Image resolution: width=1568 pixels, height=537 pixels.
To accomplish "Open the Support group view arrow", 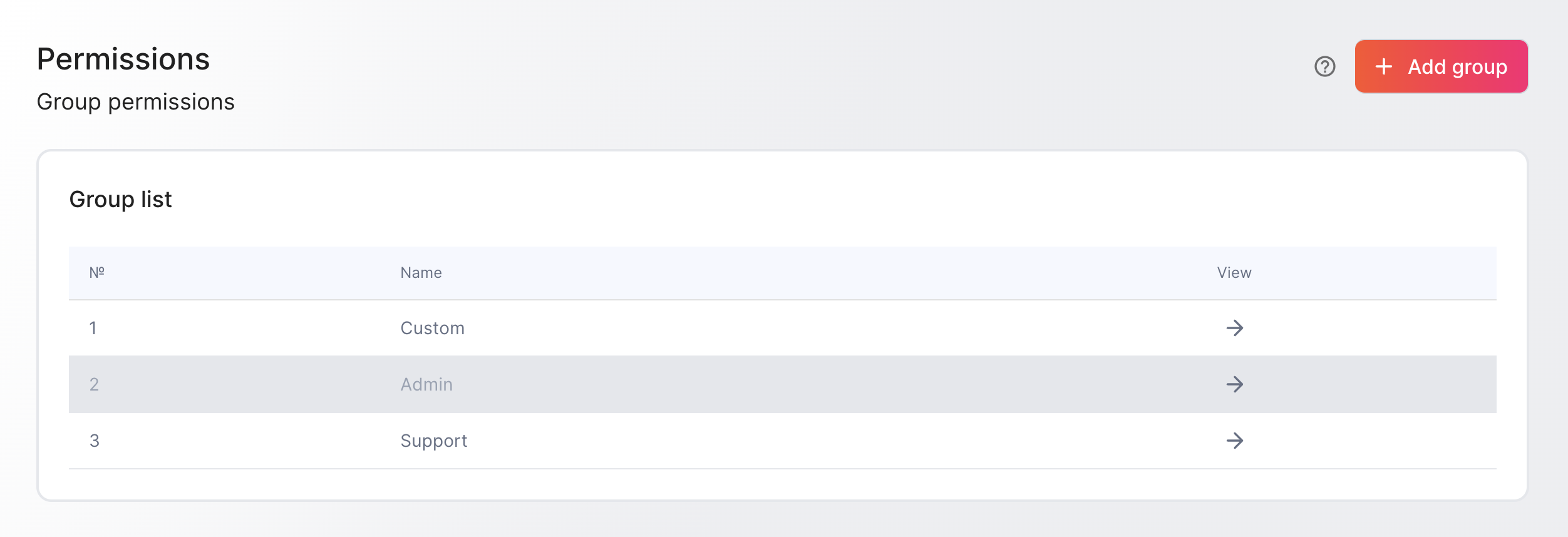I will coord(1234,441).
